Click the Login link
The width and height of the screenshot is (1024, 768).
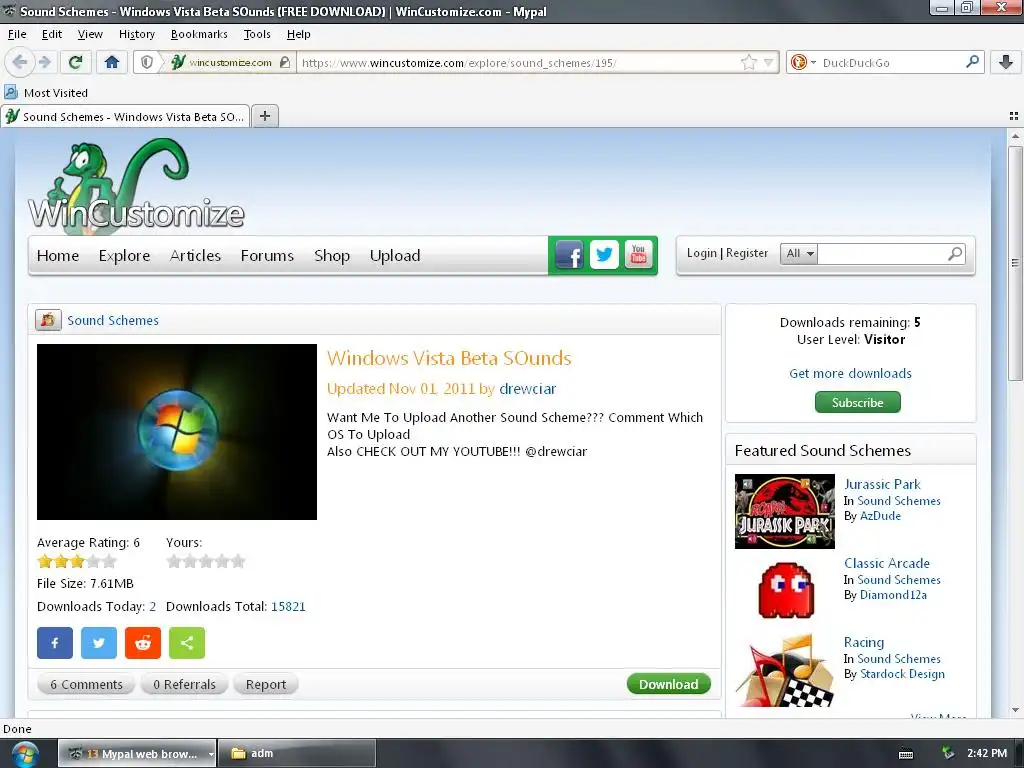coord(701,253)
